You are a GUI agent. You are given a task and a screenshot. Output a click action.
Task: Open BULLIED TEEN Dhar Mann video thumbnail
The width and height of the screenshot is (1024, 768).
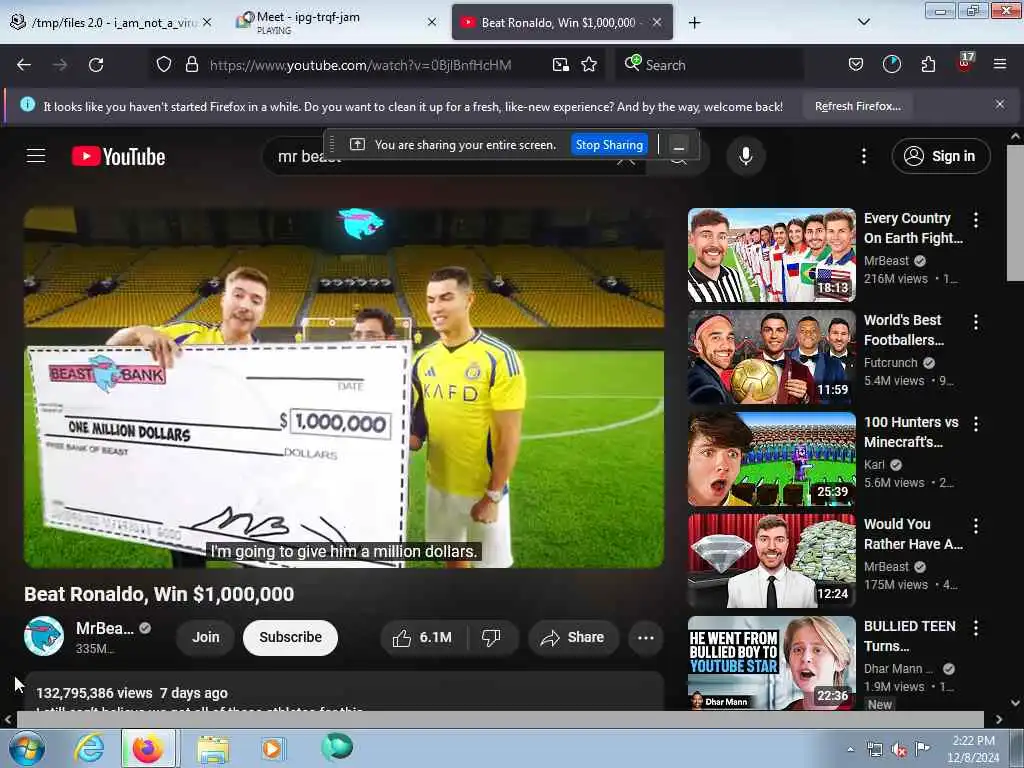click(771, 663)
